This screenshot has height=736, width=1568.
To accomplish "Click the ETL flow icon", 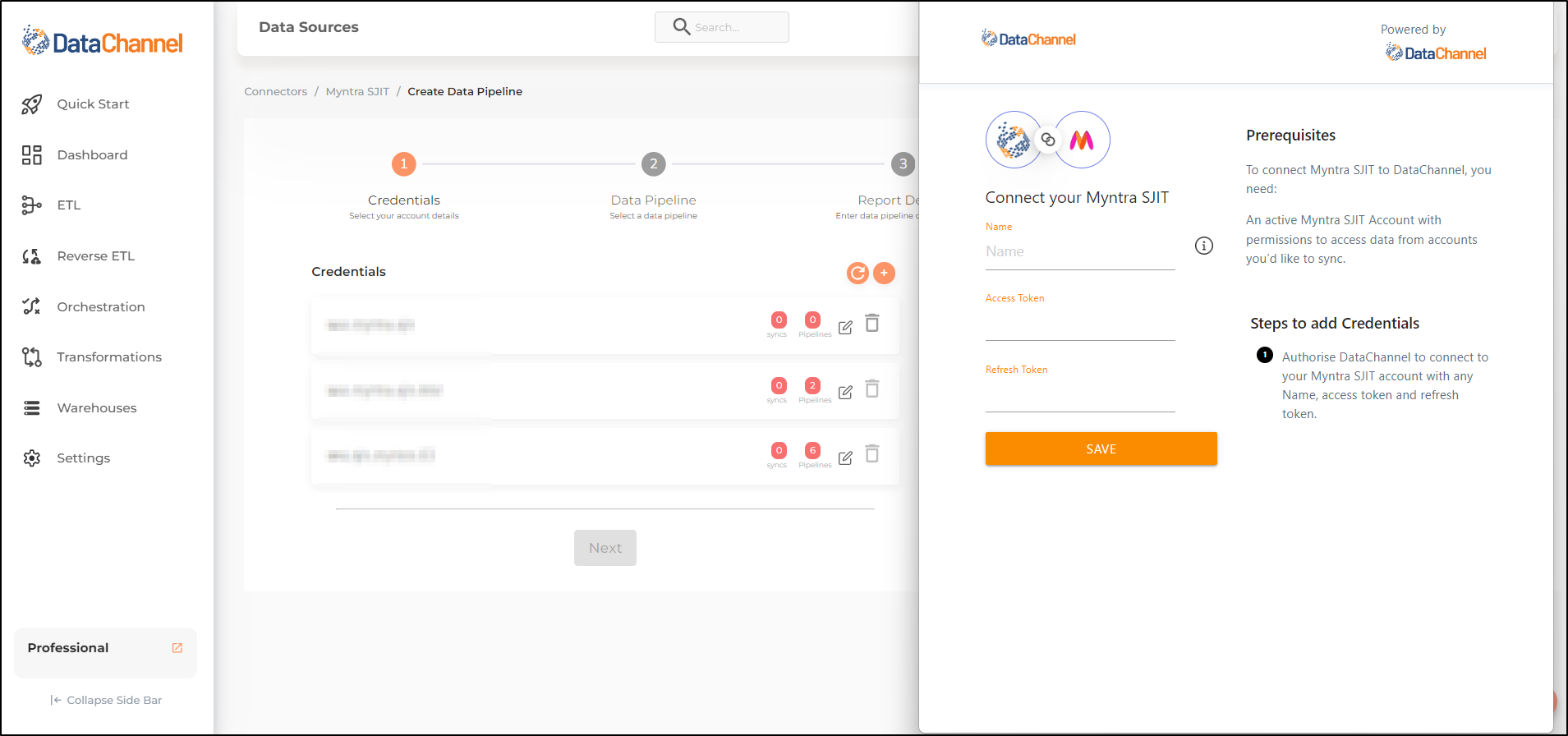I will point(31,205).
